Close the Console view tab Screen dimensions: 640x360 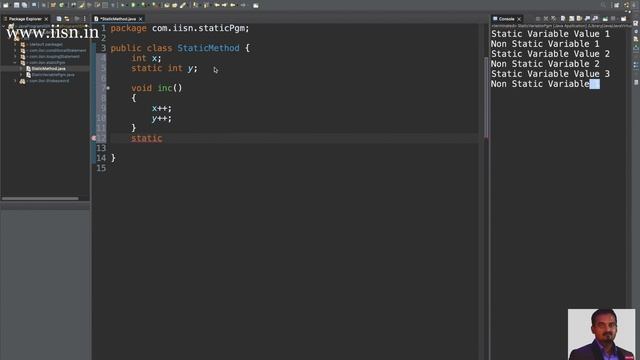pos(519,19)
